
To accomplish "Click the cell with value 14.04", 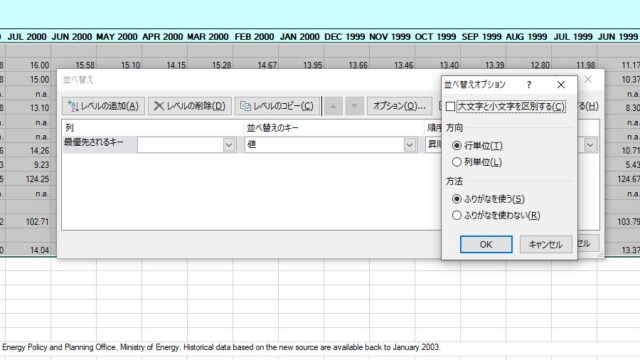I will coord(28,250).
